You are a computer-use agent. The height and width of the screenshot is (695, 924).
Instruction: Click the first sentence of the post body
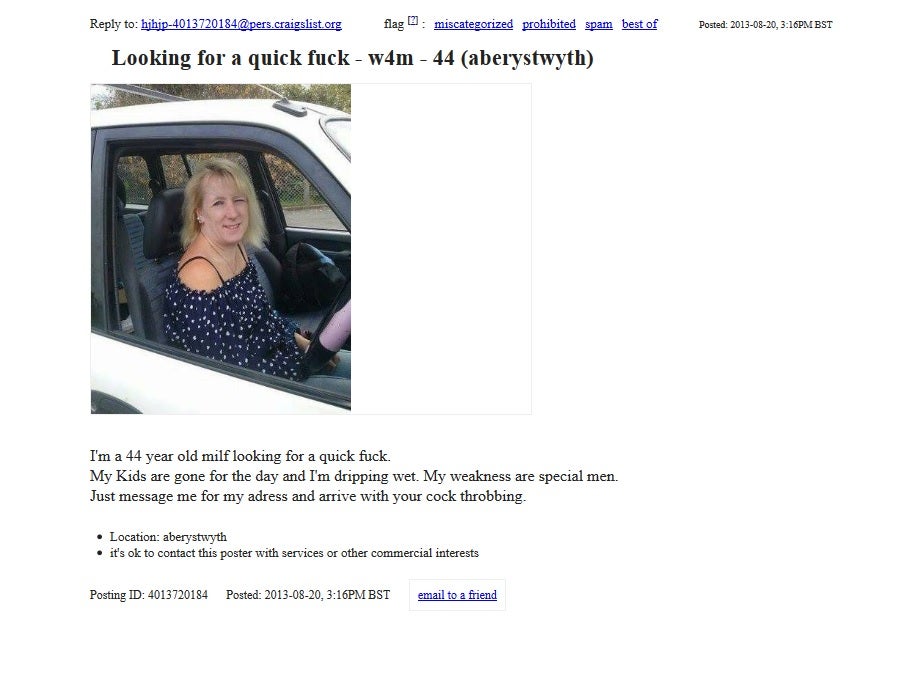click(x=240, y=456)
